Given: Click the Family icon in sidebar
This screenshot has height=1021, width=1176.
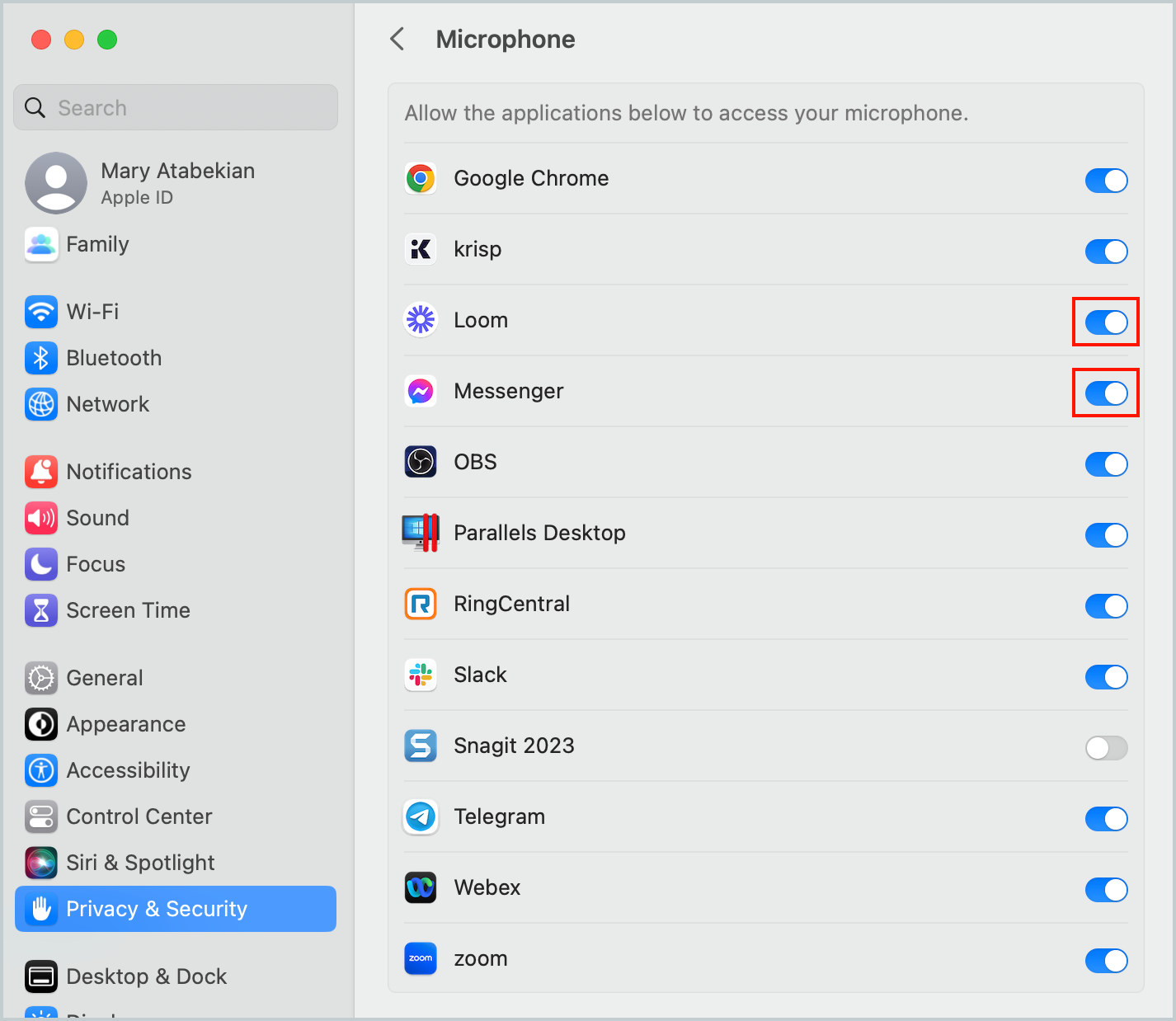Looking at the screenshot, I should (41, 244).
